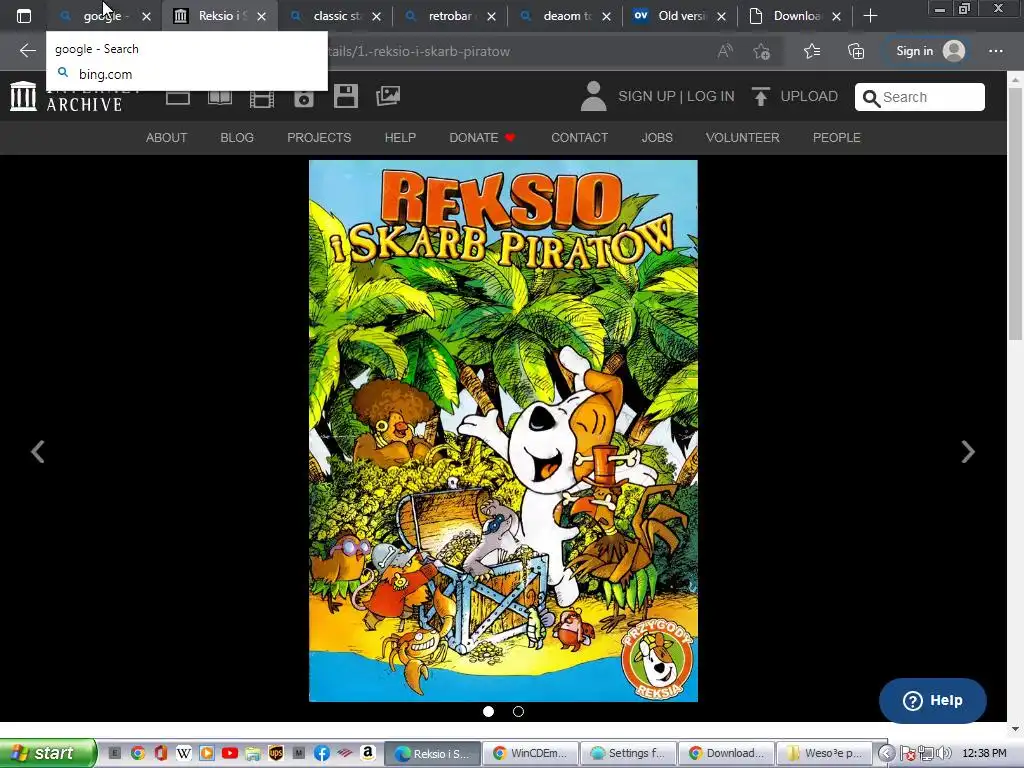The width and height of the screenshot is (1024, 768).
Task: Open the Web media type icon
Action: [178, 97]
